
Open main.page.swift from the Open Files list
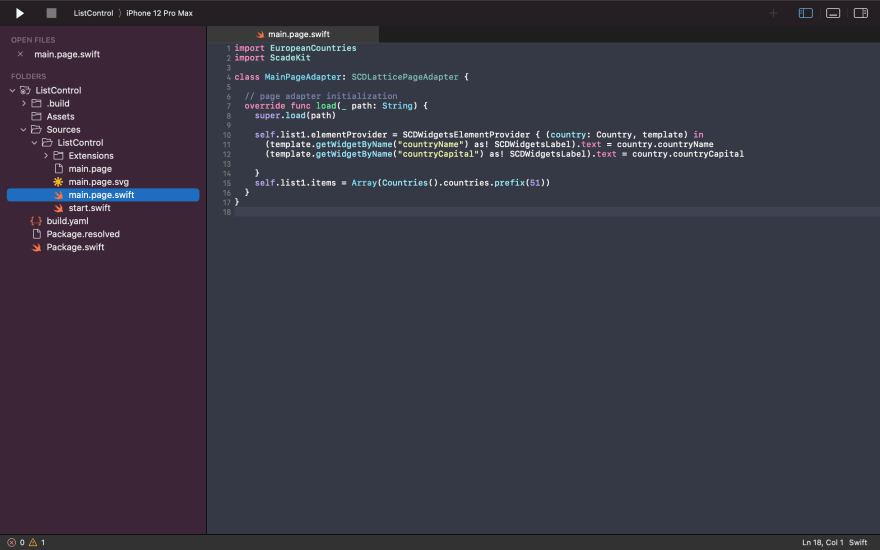point(67,54)
